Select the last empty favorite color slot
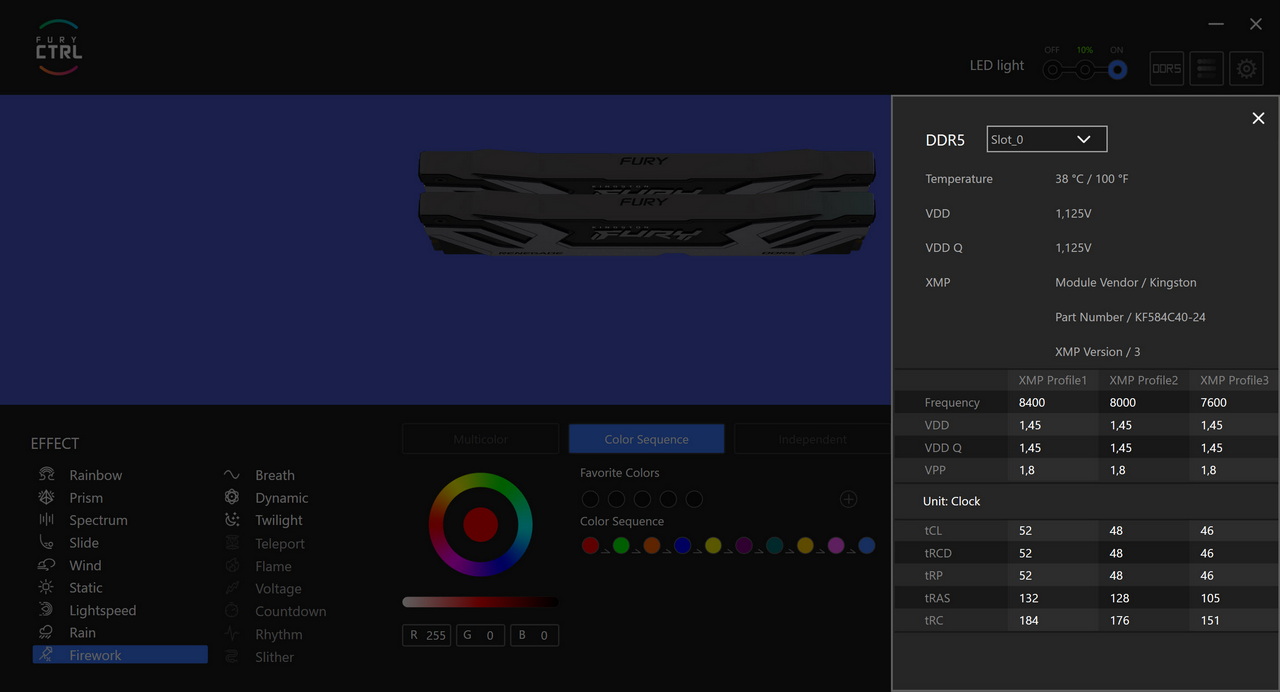Image resolution: width=1280 pixels, height=692 pixels. (x=694, y=499)
